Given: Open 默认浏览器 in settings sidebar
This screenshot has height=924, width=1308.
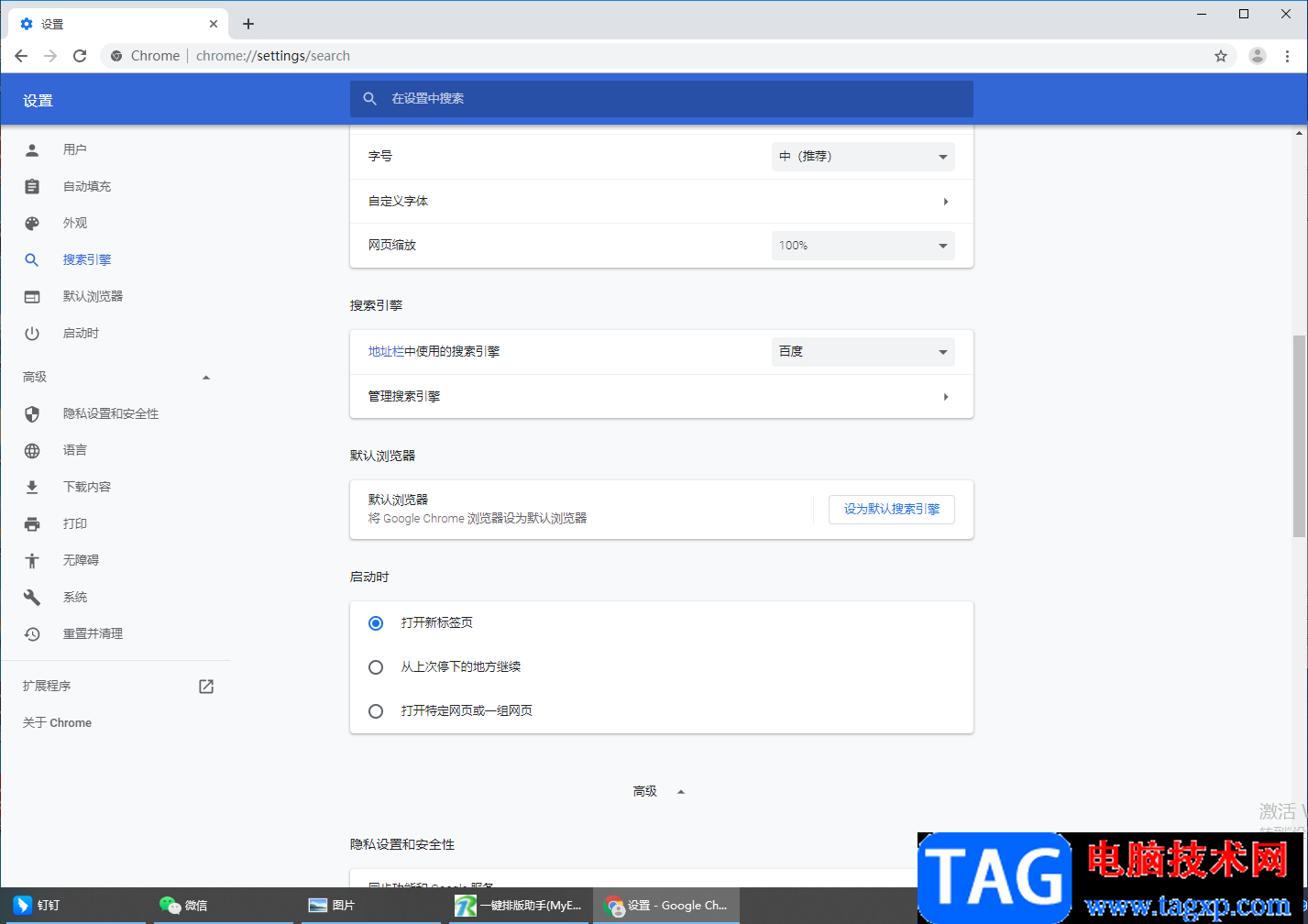Looking at the screenshot, I should (93, 296).
